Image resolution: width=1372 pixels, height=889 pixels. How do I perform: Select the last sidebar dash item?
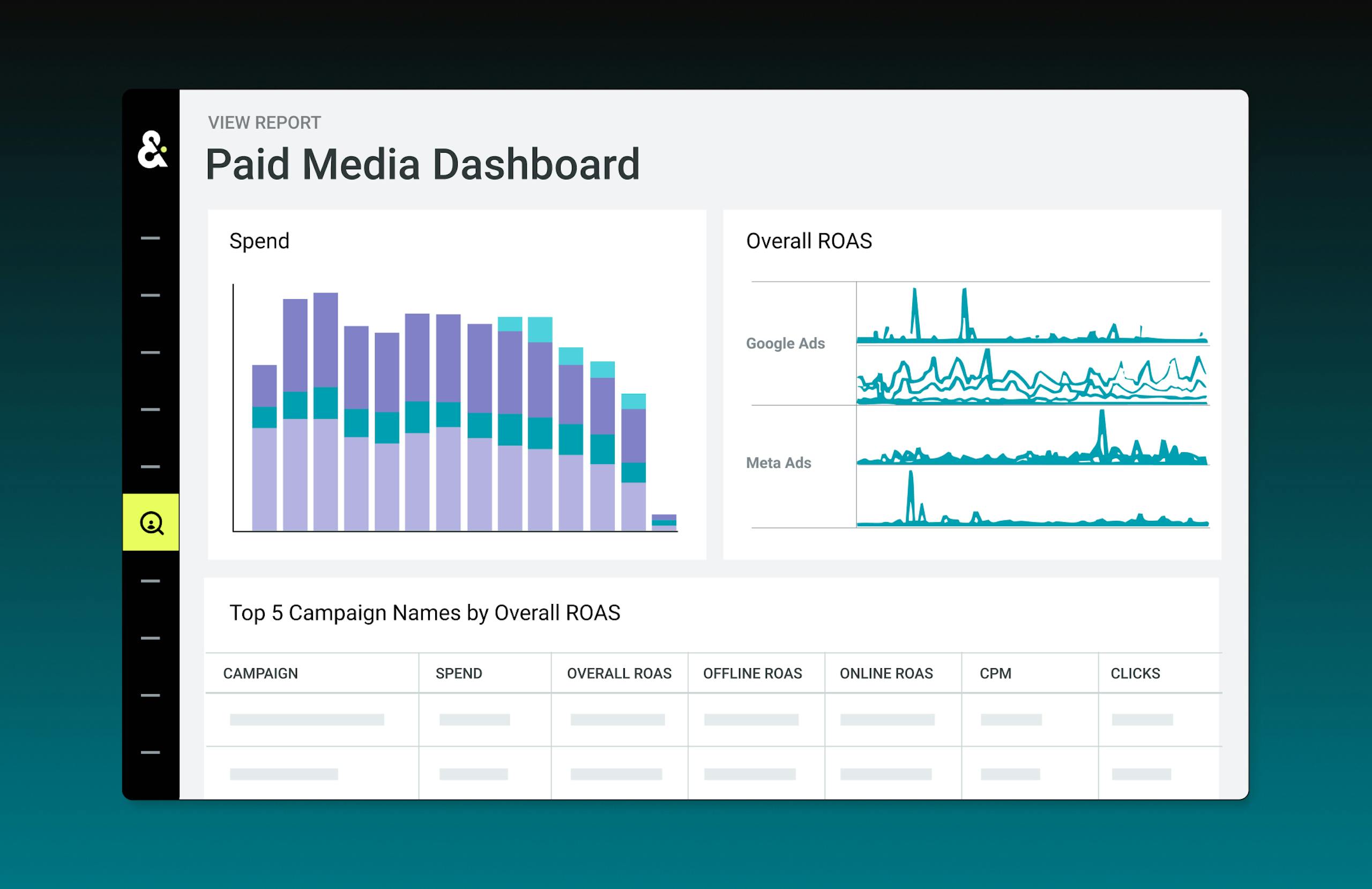[151, 752]
